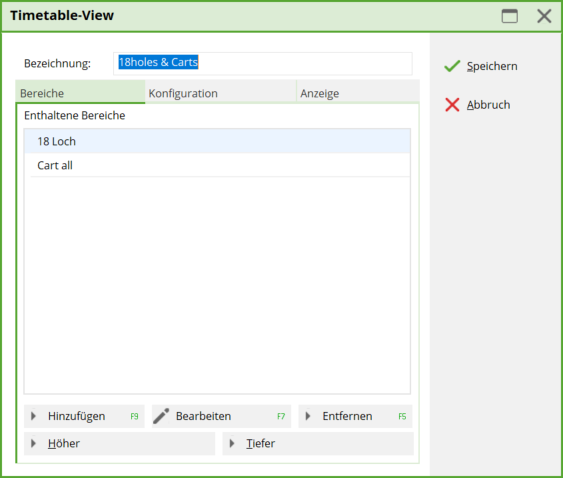Move area down with Tiefer button
Image resolution: width=563 pixels, height=478 pixels.
pos(318,444)
